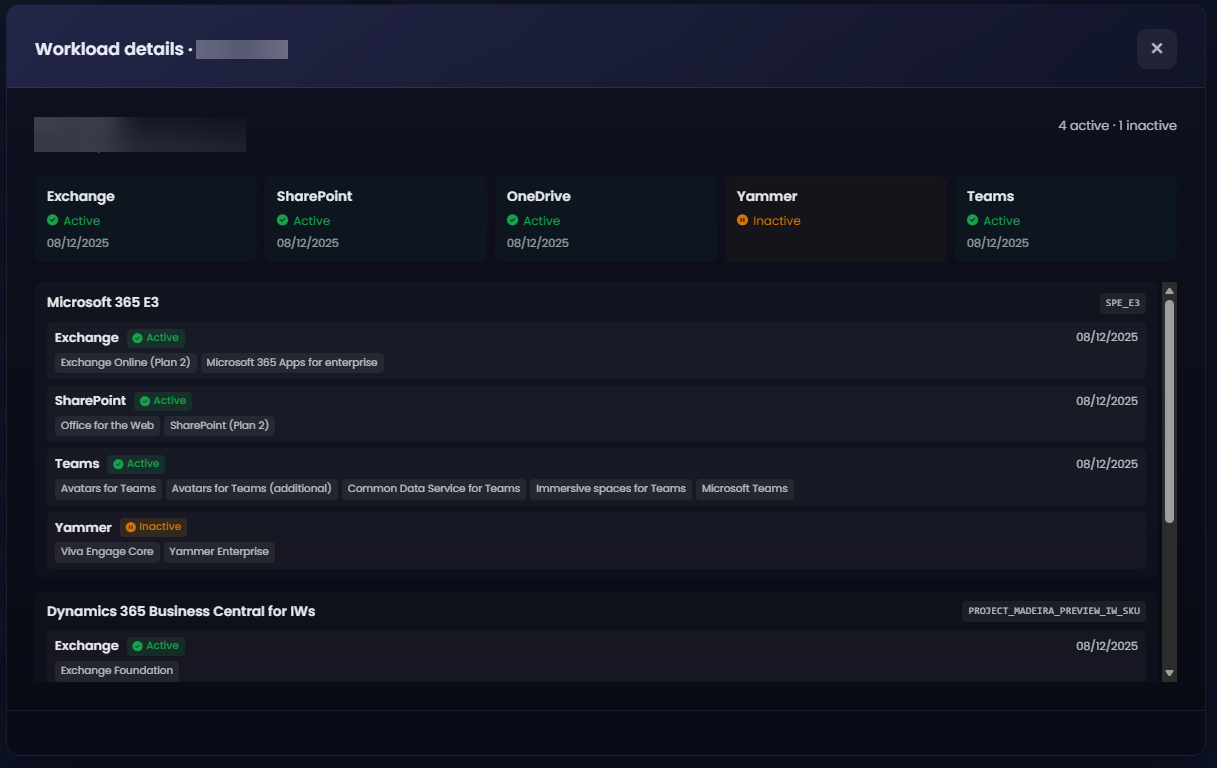This screenshot has height=768, width=1217.
Task: Select the OneDrive workload card
Action: pyautogui.click(x=606, y=219)
